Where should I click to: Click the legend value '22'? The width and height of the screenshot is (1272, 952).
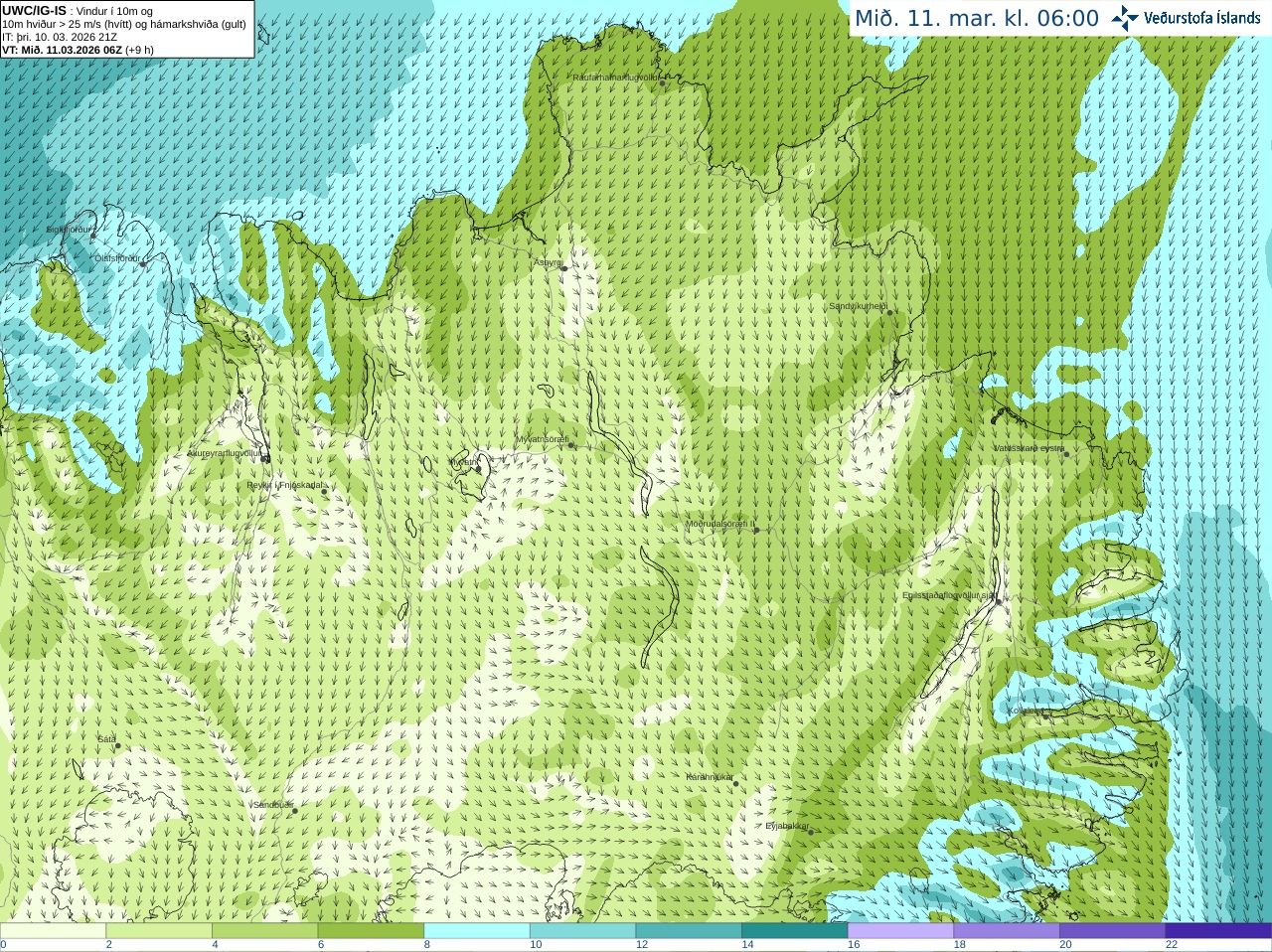pos(1172,945)
